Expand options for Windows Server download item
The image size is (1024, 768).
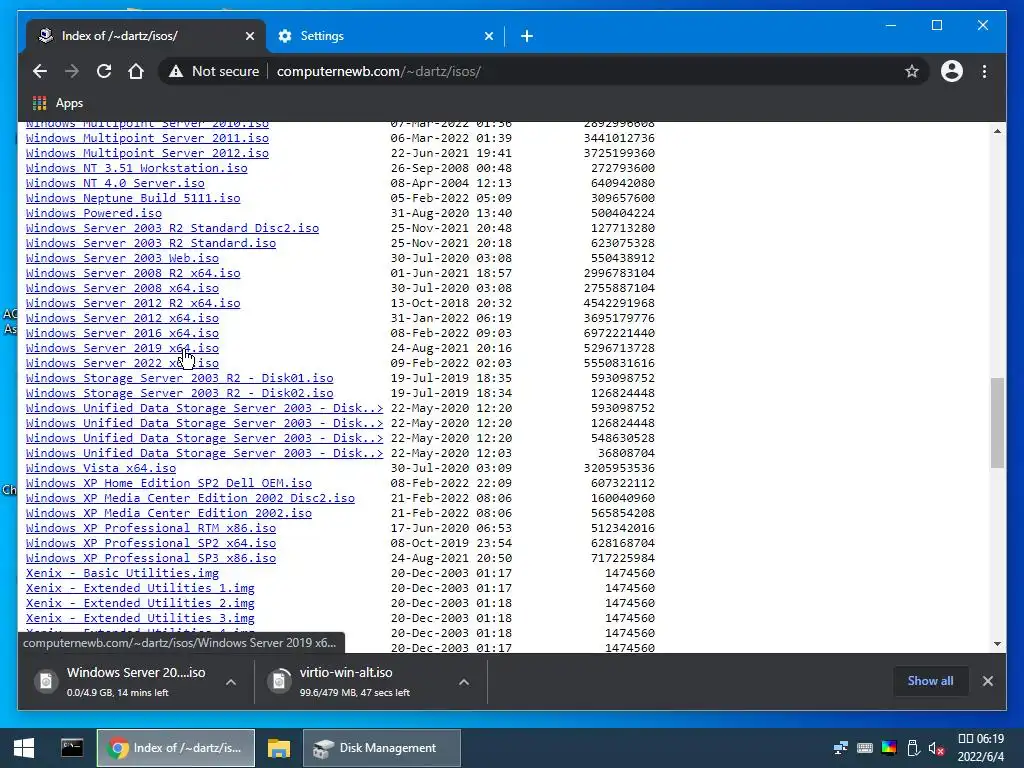point(231,682)
